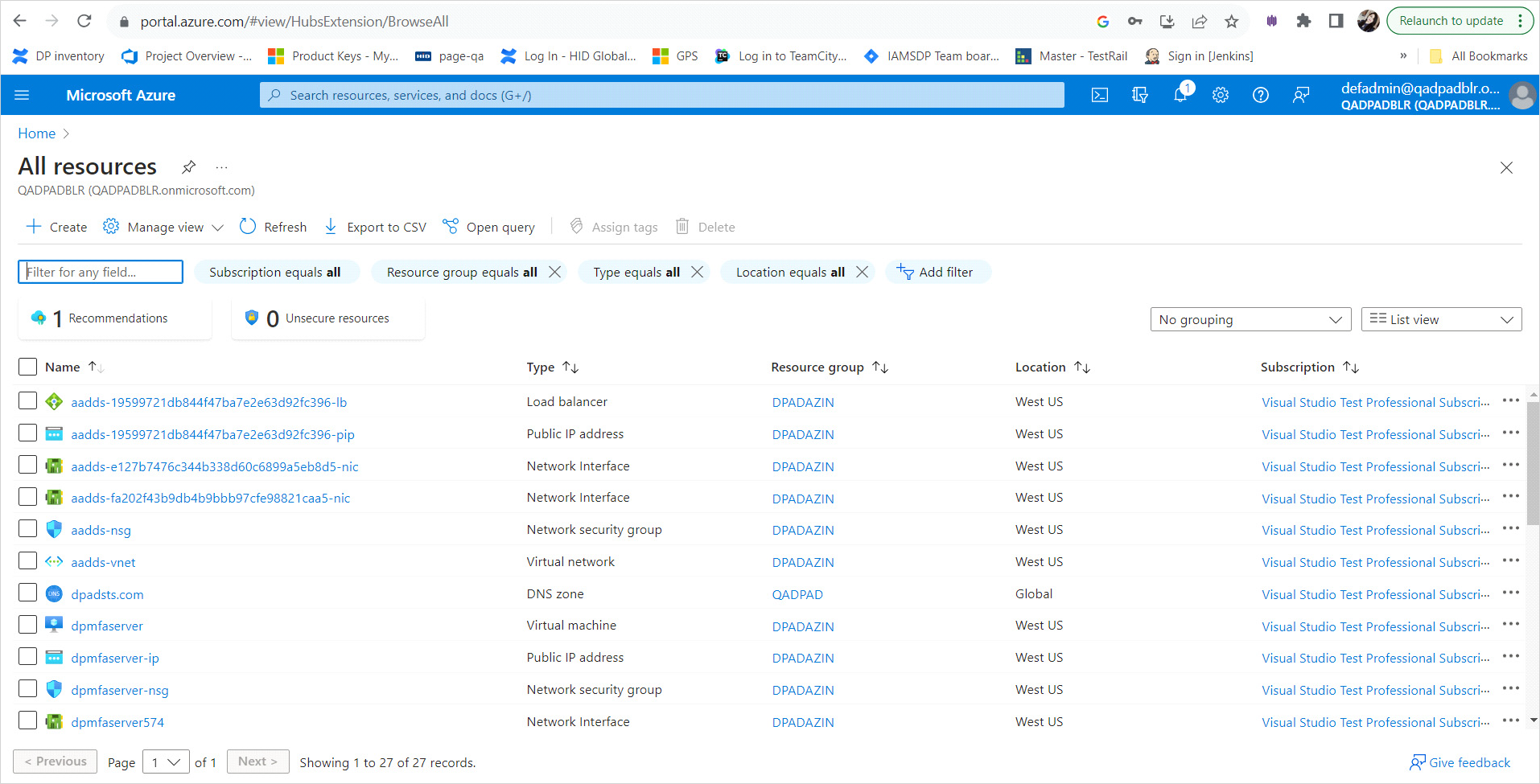Open the page number dropdown
The height and width of the screenshot is (784, 1540).
(166, 761)
